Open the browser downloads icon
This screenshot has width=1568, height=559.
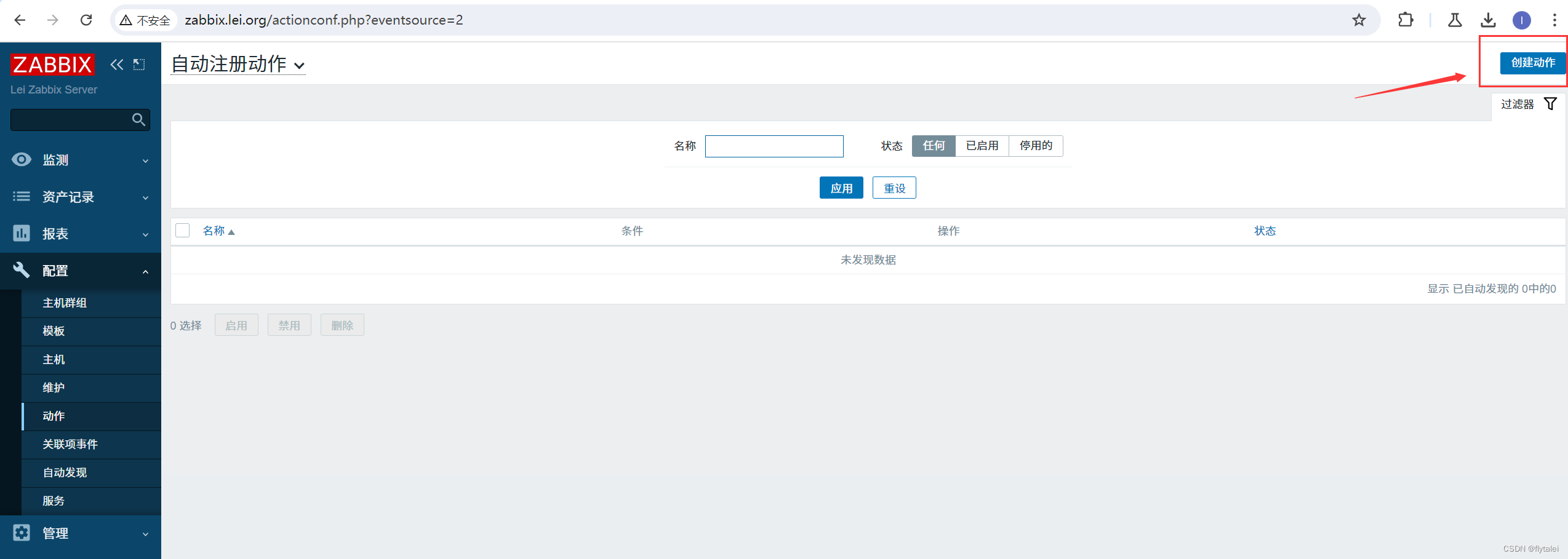pyautogui.click(x=1488, y=20)
